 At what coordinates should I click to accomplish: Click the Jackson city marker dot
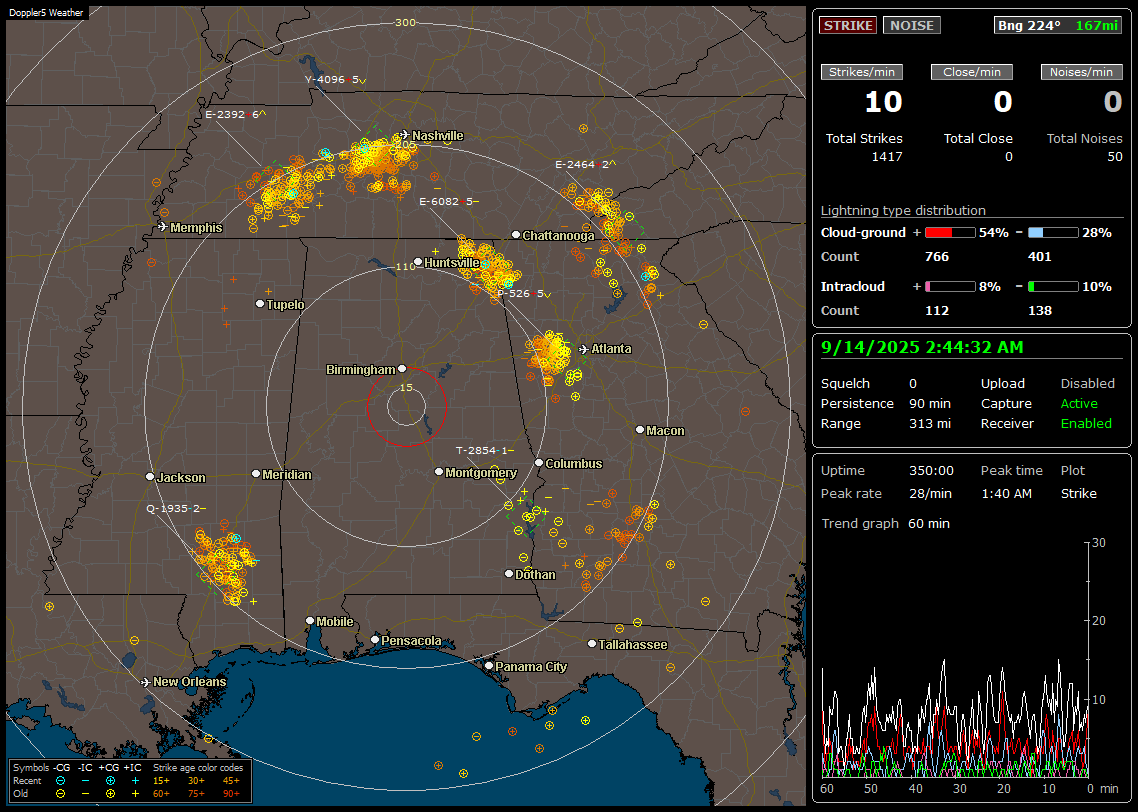pyautogui.click(x=150, y=477)
